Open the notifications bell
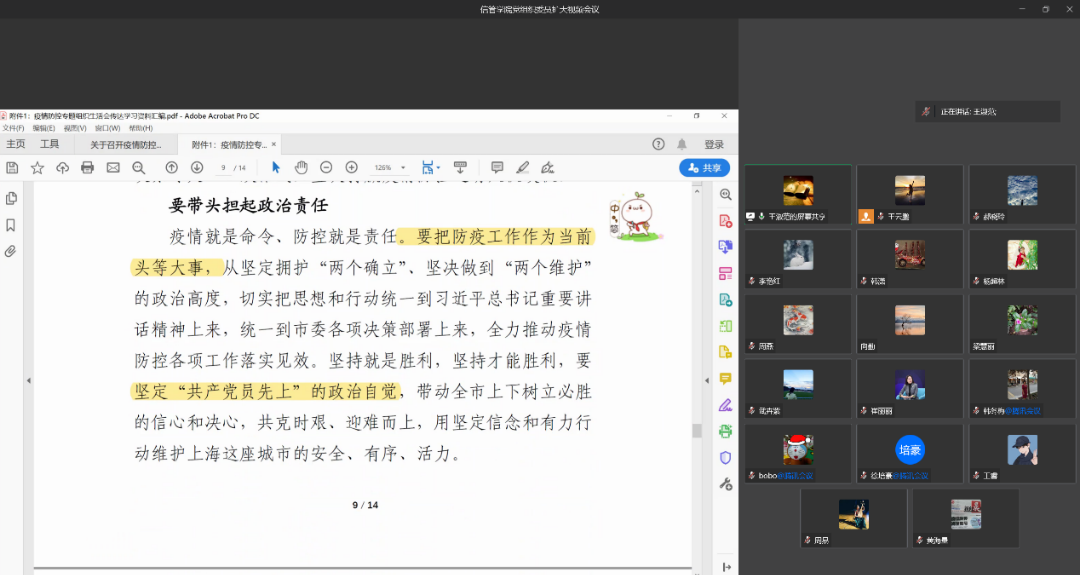Viewport: 1080px width, 575px height. tap(682, 144)
